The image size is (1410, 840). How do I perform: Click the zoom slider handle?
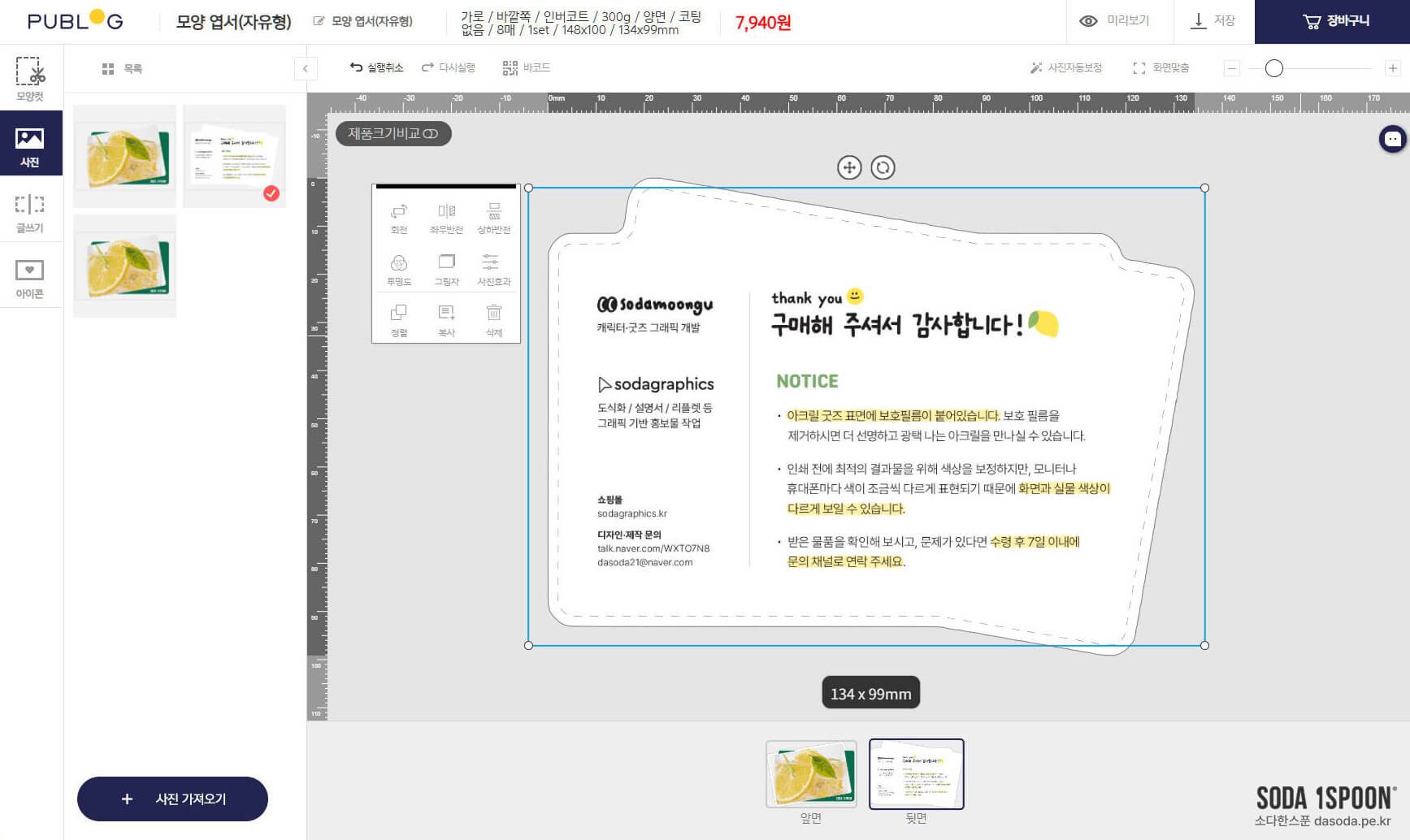1273,68
